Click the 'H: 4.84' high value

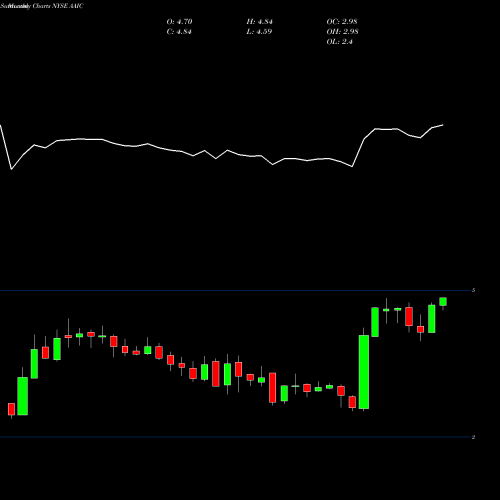coord(259,22)
